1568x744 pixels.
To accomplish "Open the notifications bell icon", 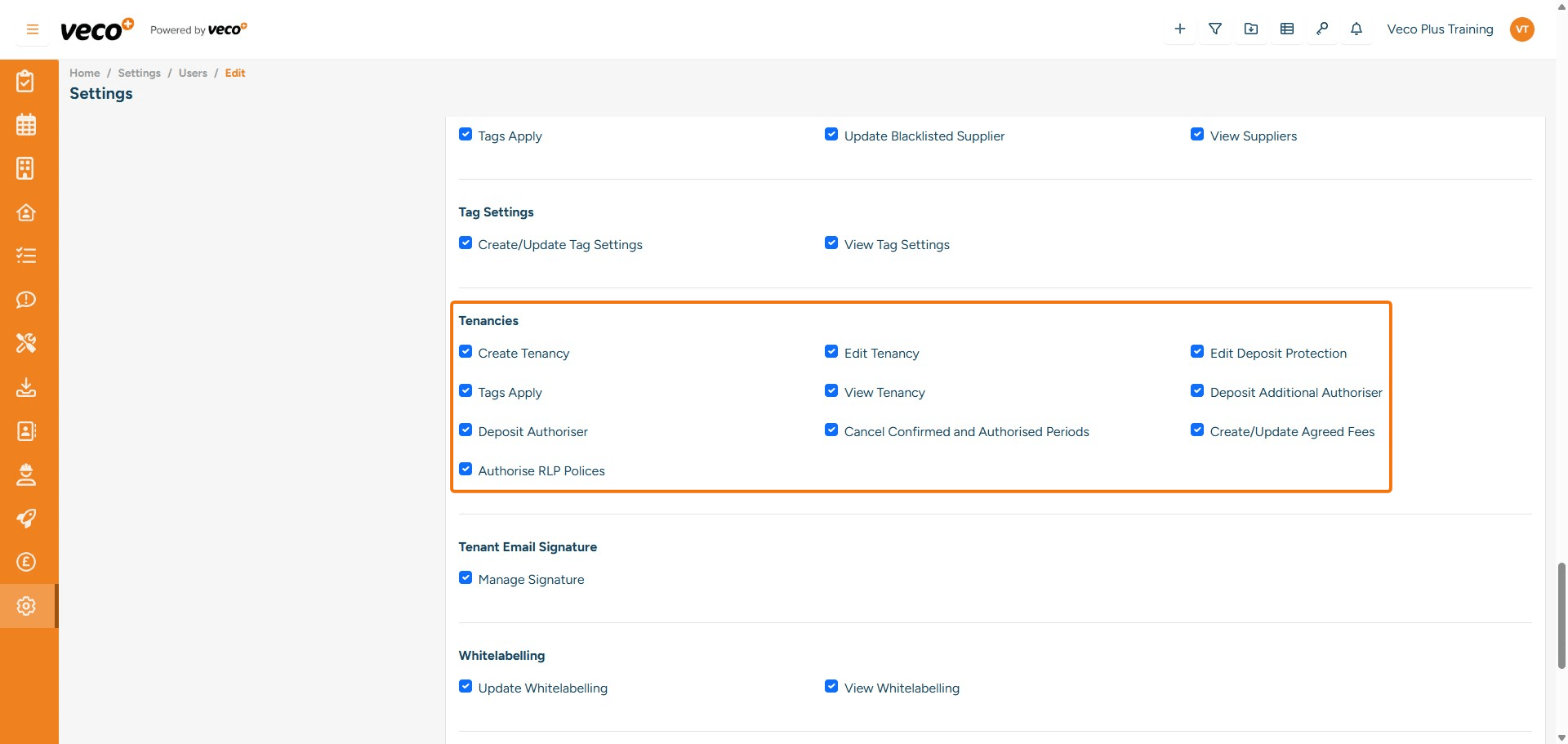I will coord(1356,29).
